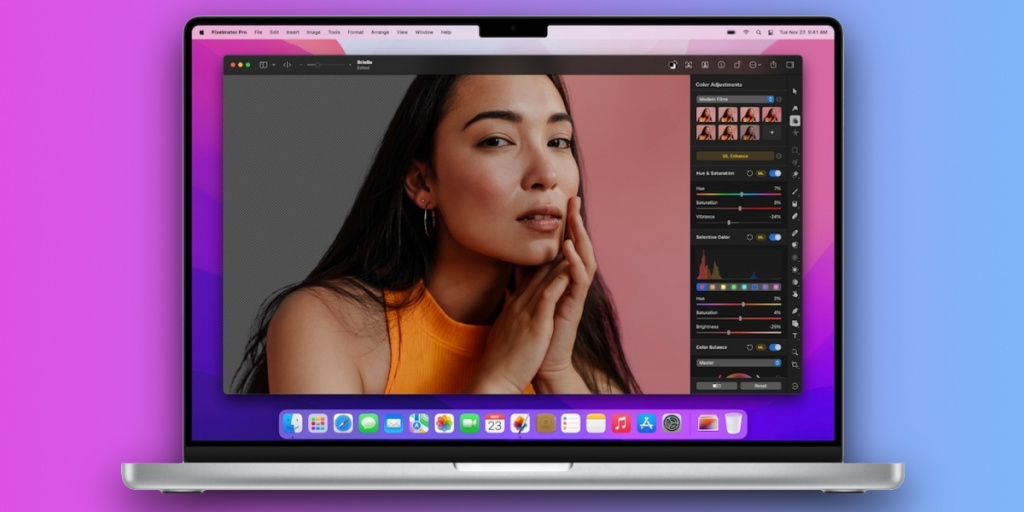Toggle the right sidebar panel icon
Image resolution: width=1024 pixels, height=512 pixels.
[790, 65]
